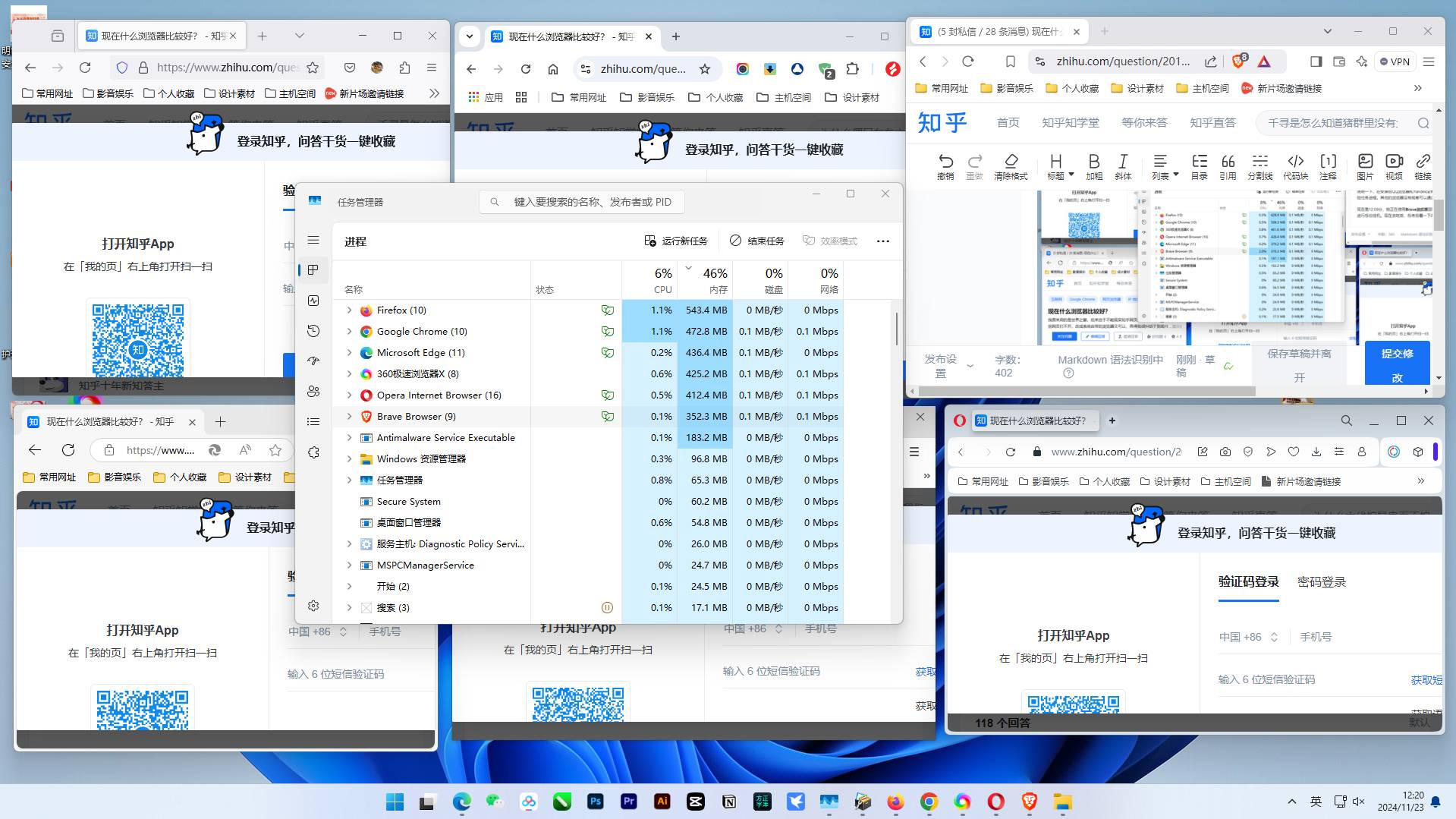Toggle bookmark star in Firefox address bar

point(313,68)
